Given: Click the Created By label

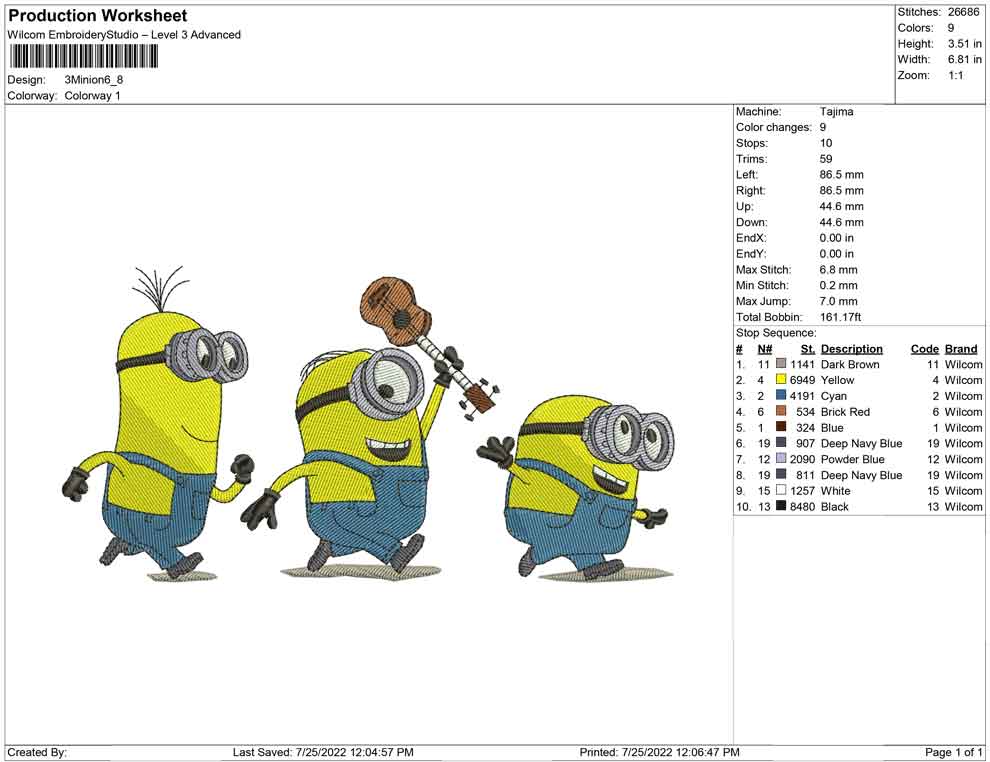Looking at the screenshot, I should (x=37, y=752).
